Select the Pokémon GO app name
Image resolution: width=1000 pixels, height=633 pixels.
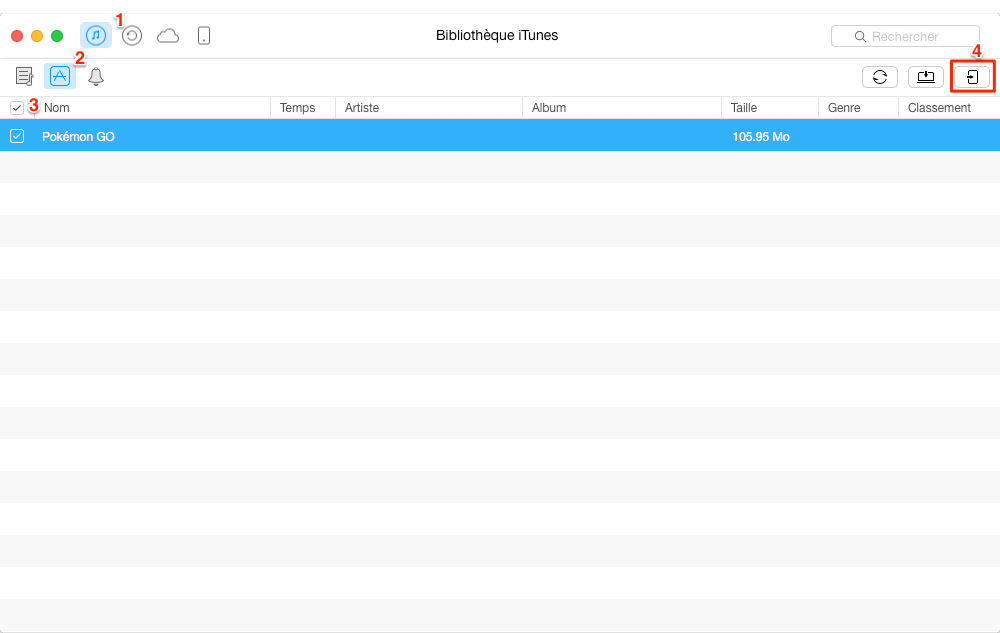78,136
